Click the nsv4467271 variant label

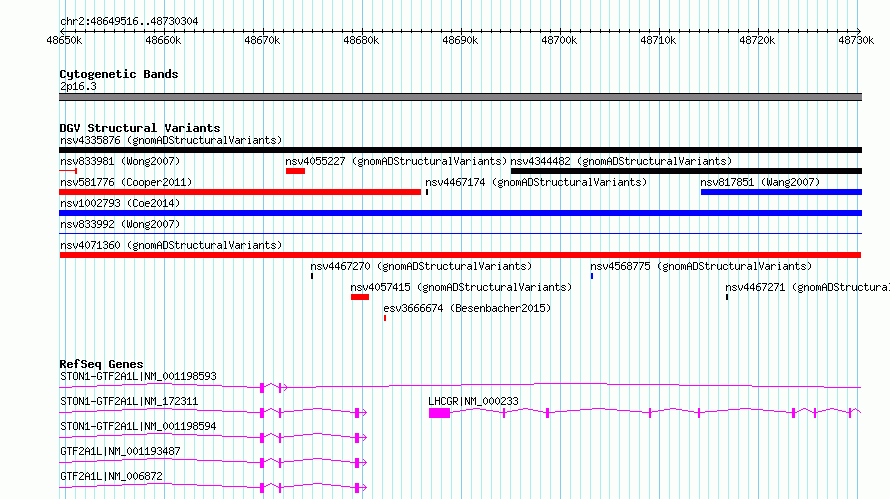point(807,287)
